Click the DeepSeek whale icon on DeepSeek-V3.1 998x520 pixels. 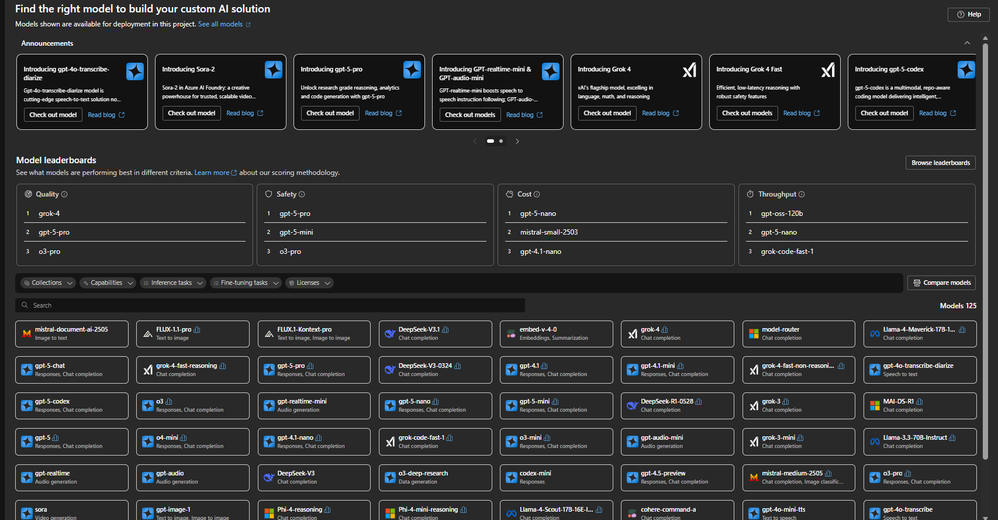tap(390, 334)
